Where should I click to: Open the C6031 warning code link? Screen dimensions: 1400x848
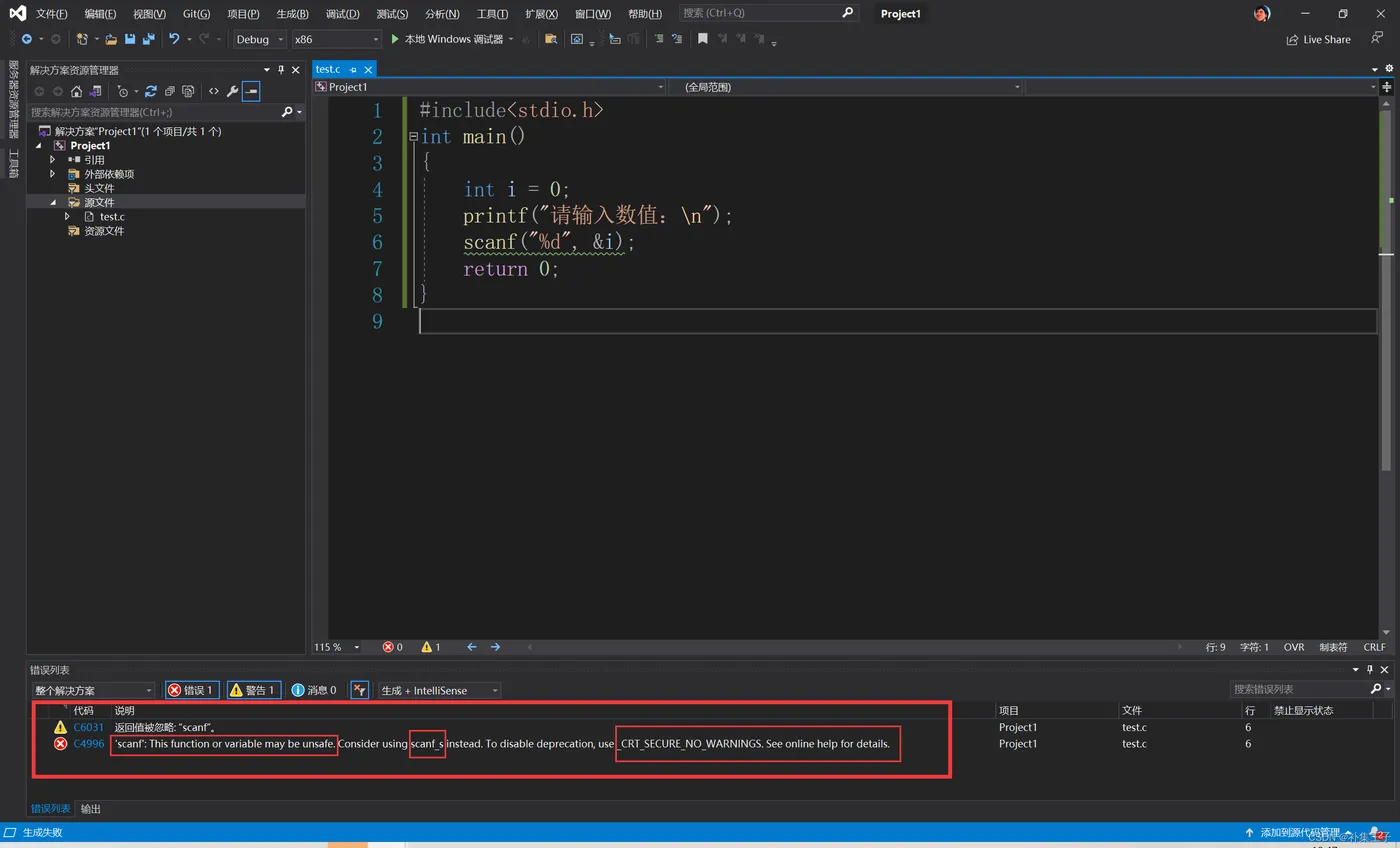pos(88,727)
